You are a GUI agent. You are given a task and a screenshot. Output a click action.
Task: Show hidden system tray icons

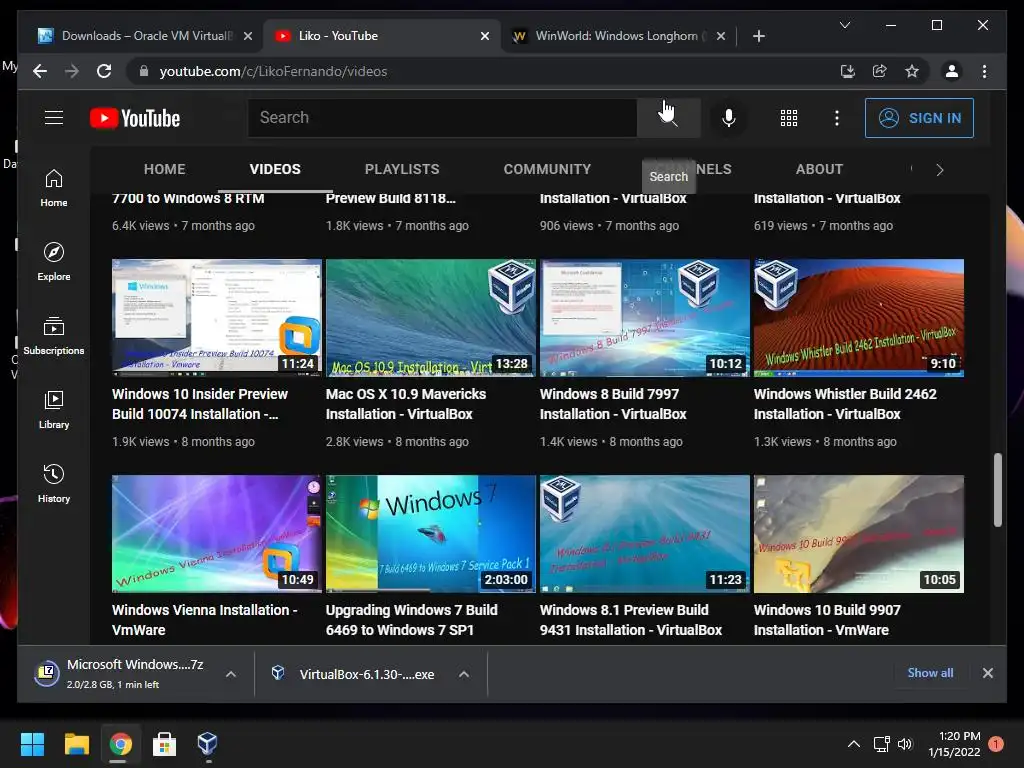854,743
